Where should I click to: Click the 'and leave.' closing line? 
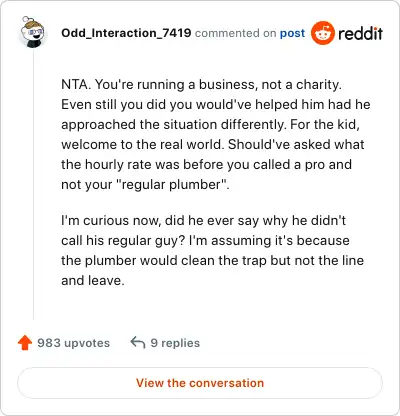pyautogui.click(x=93, y=280)
